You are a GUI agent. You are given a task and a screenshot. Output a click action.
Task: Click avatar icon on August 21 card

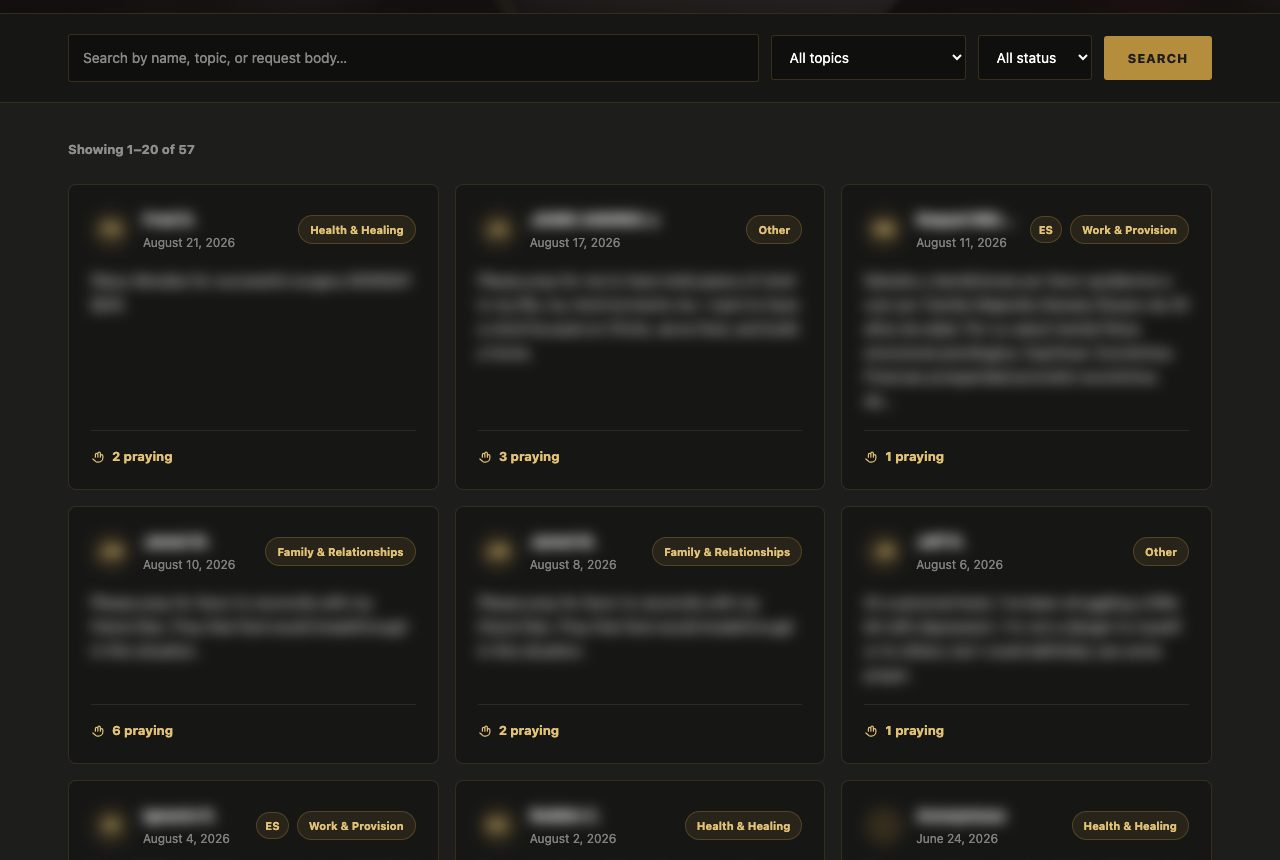(x=110, y=230)
